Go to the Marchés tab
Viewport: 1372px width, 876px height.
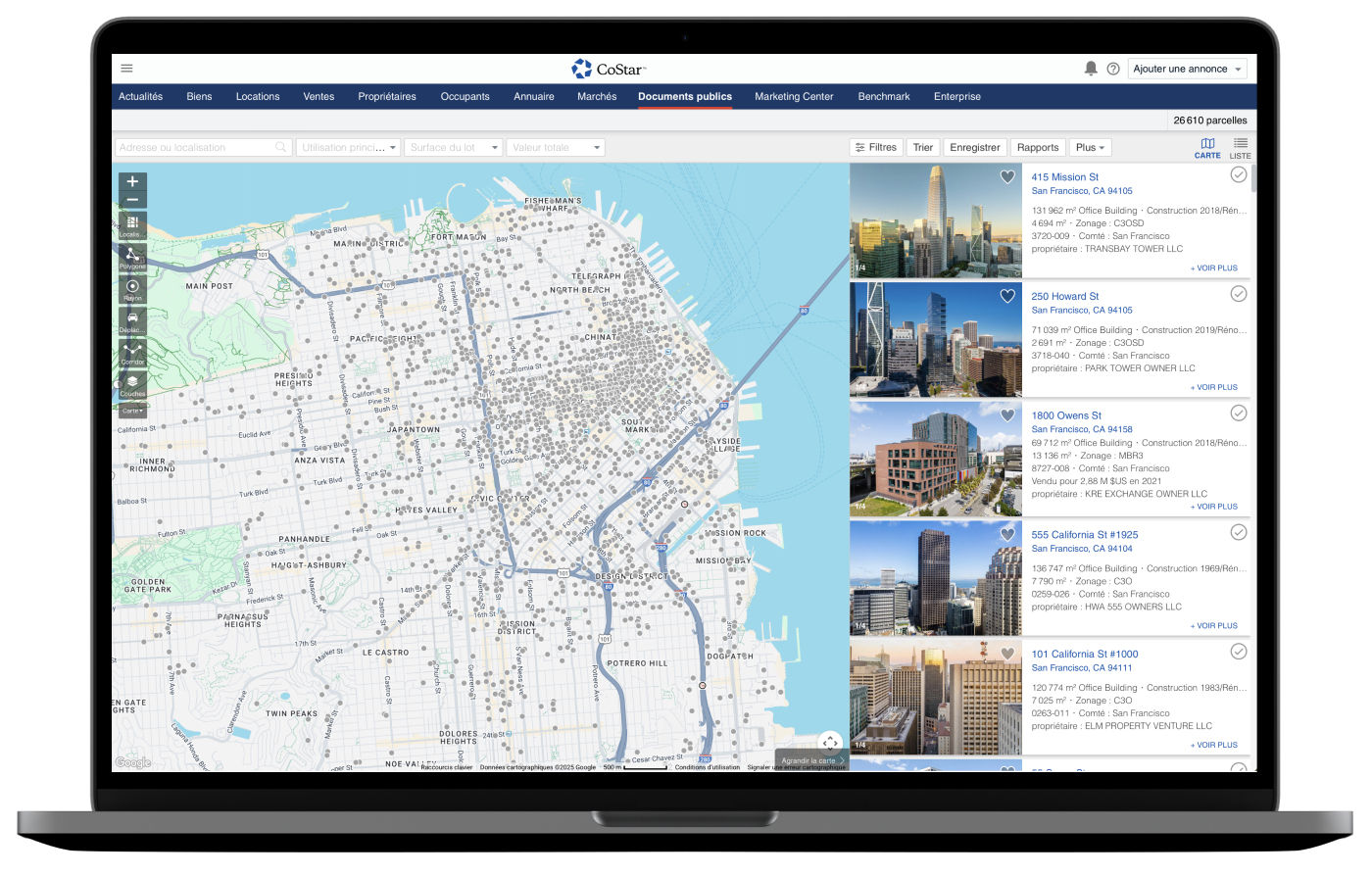[x=597, y=97]
